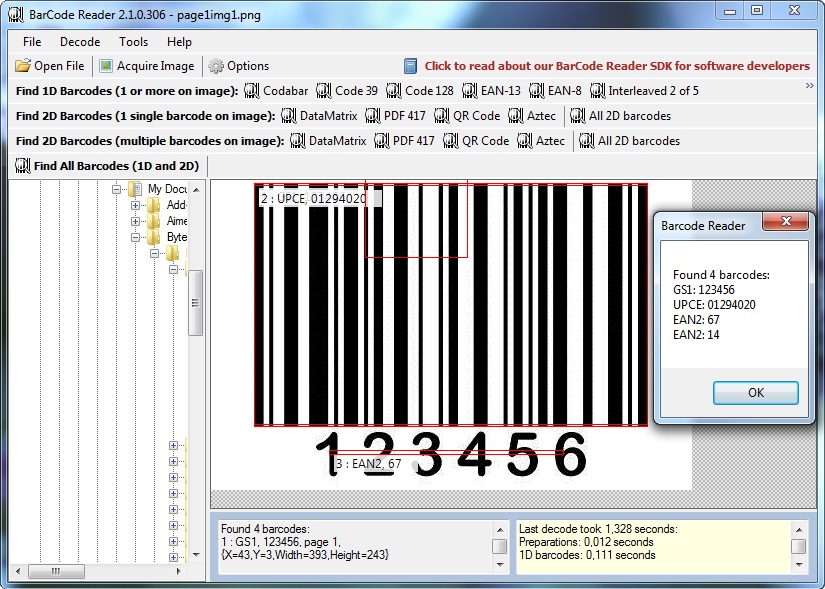Click folder tree scroll down arrow

pyautogui.click(x=196, y=554)
